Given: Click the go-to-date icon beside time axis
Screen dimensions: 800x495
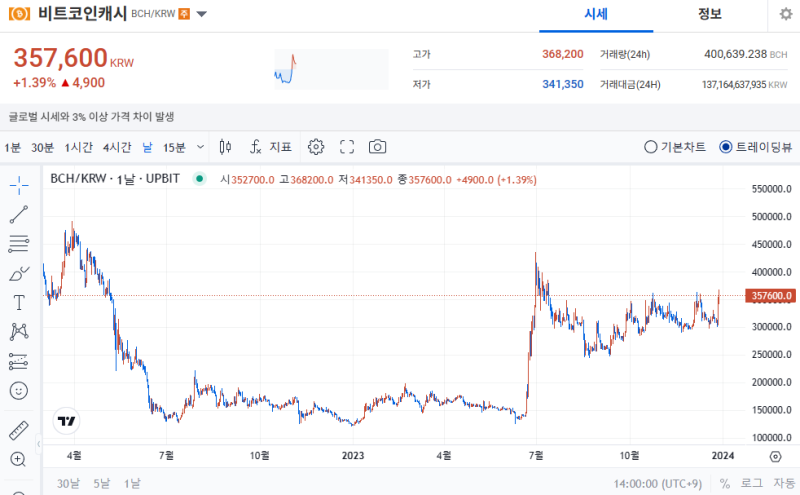Looking at the screenshot, I should click(x=776, y=456).
